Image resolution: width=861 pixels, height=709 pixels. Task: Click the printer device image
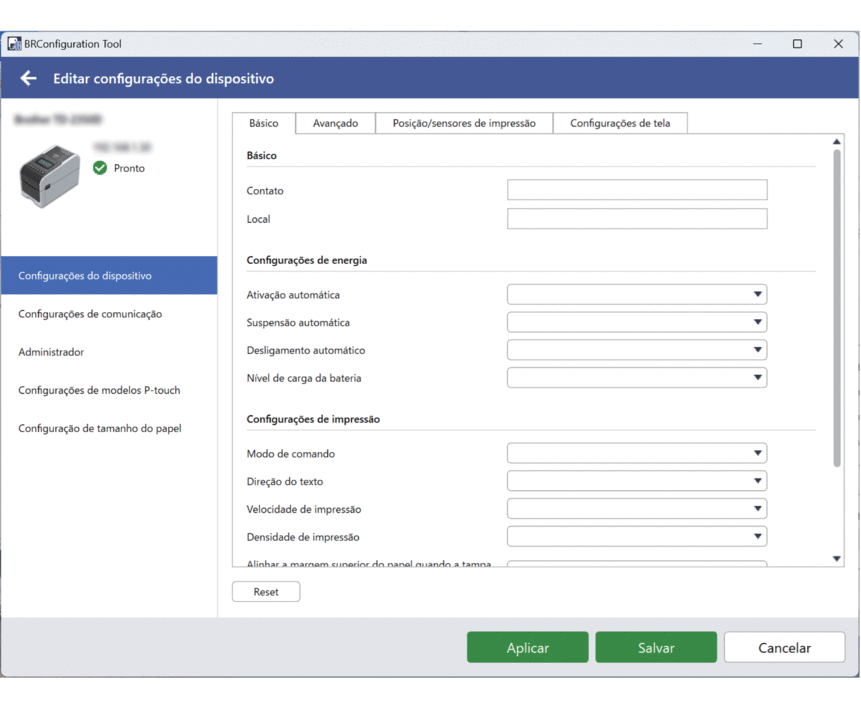pos(50,176)
